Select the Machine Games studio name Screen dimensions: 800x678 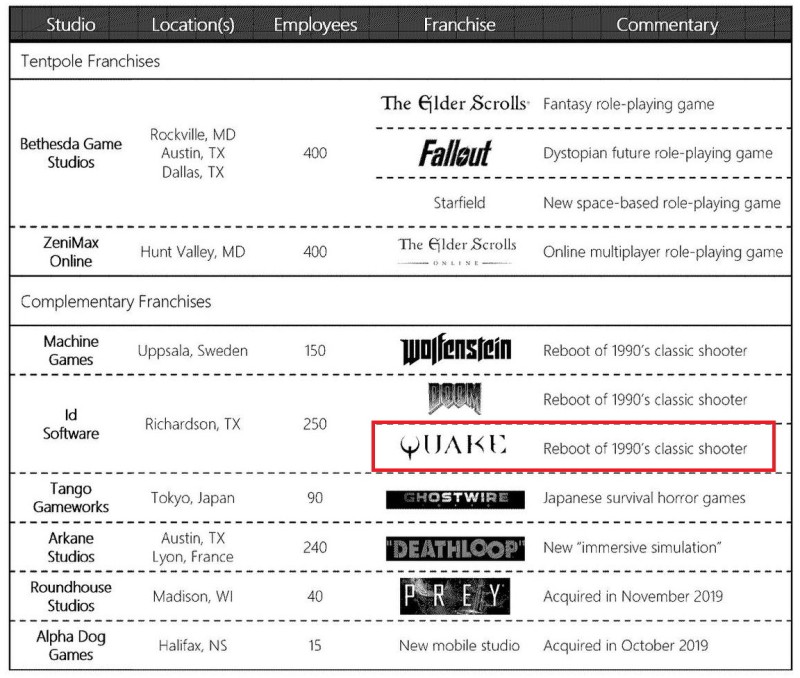pos(71,350)
